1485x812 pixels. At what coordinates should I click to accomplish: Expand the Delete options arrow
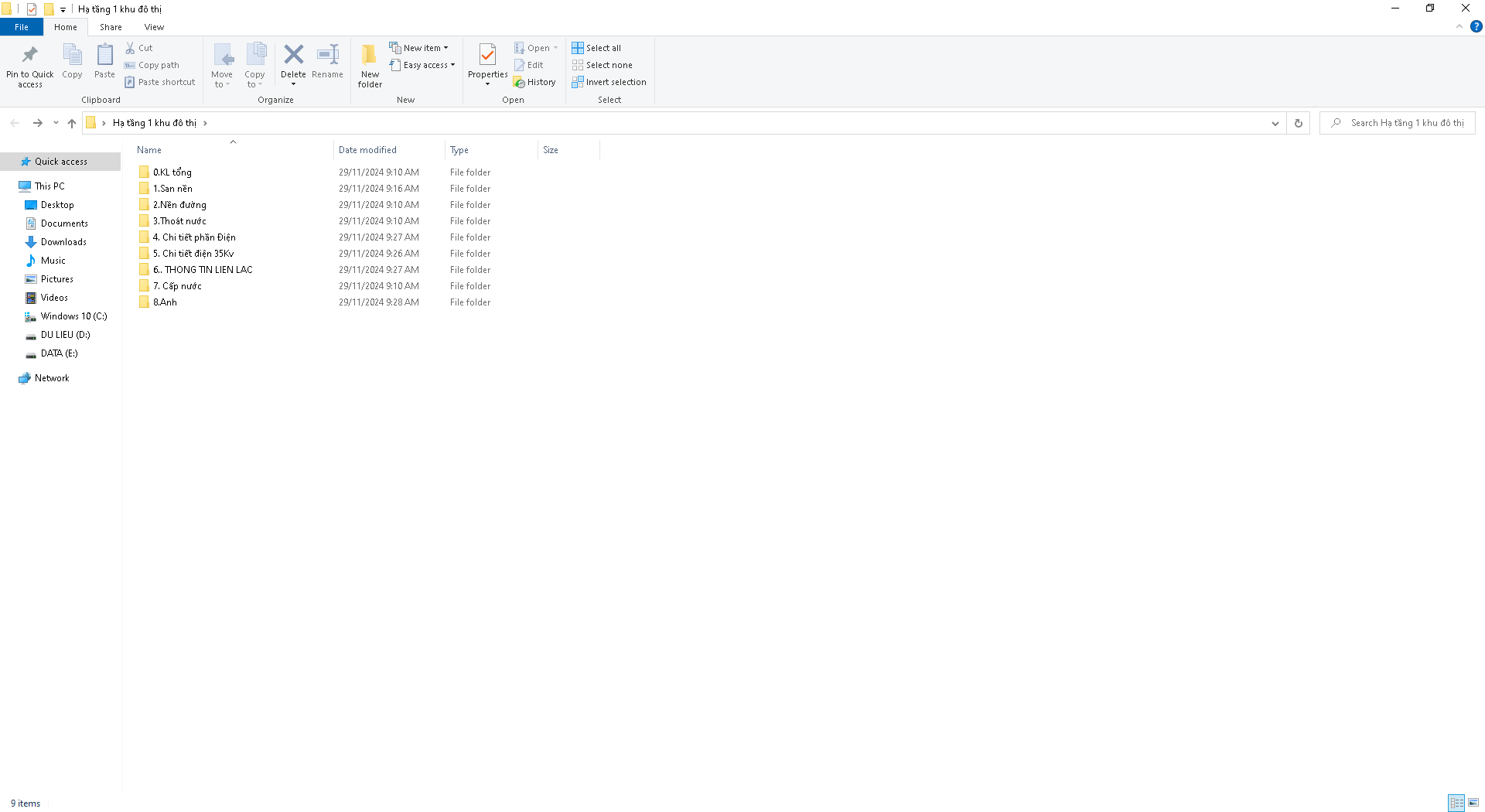293,84
